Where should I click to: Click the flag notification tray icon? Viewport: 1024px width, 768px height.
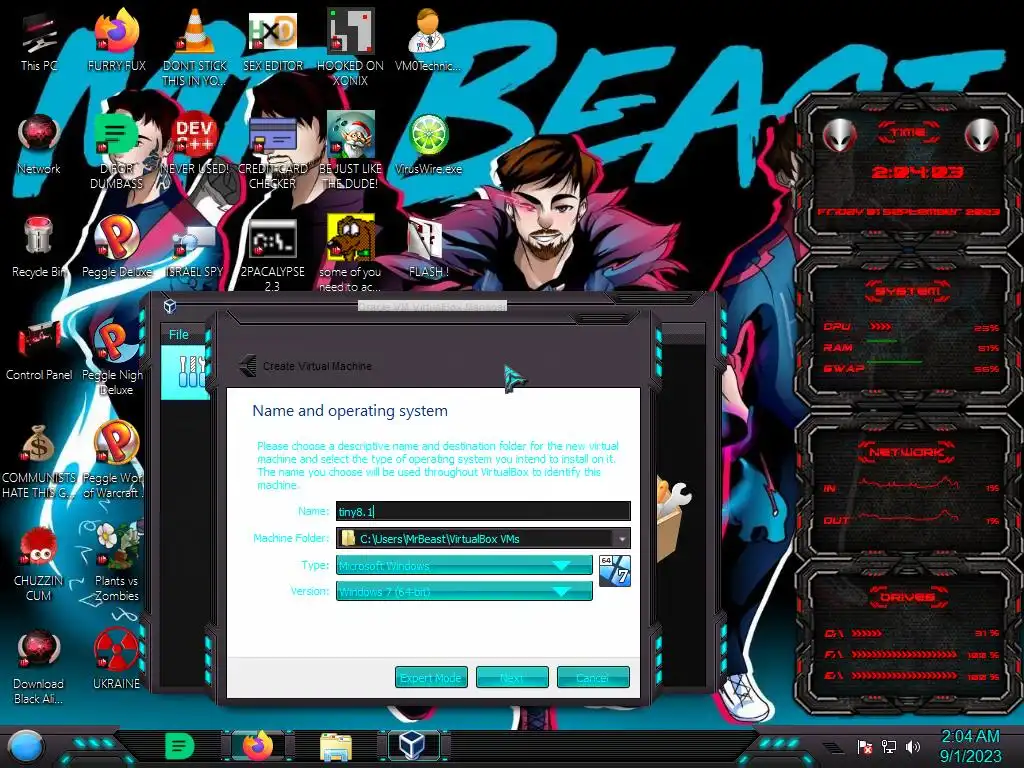[865, 746]
